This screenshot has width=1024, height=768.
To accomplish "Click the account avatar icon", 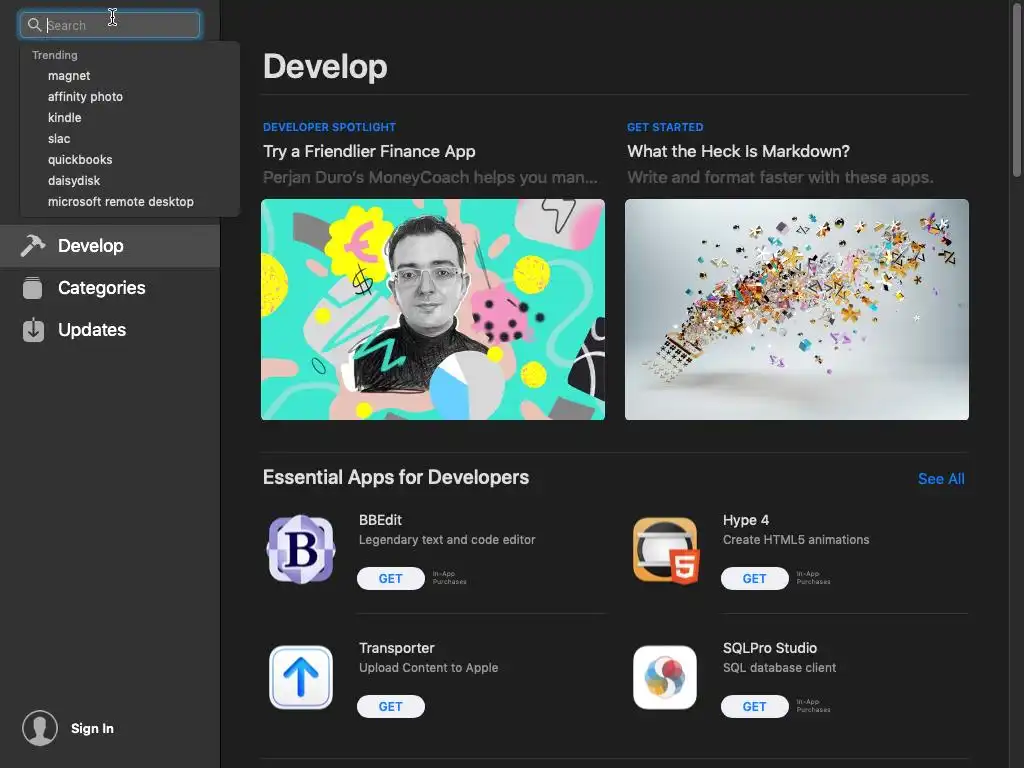I will pos(40,728).
